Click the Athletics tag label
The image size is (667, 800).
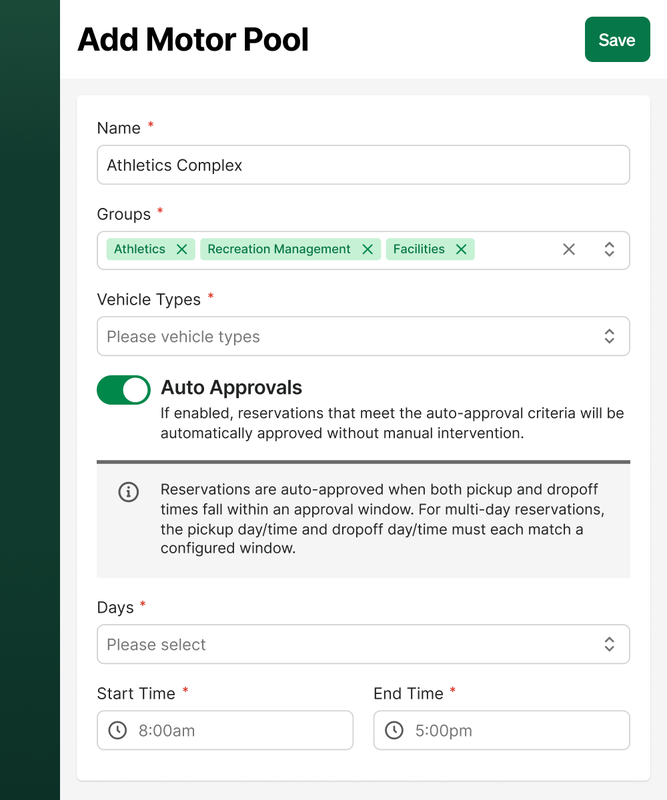(x=139, y=249)
